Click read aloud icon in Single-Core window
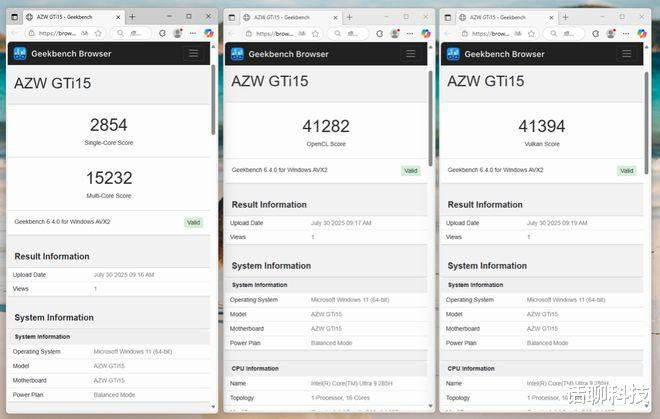Viewport: 660px width, 419px height. [x=85, y=33]
